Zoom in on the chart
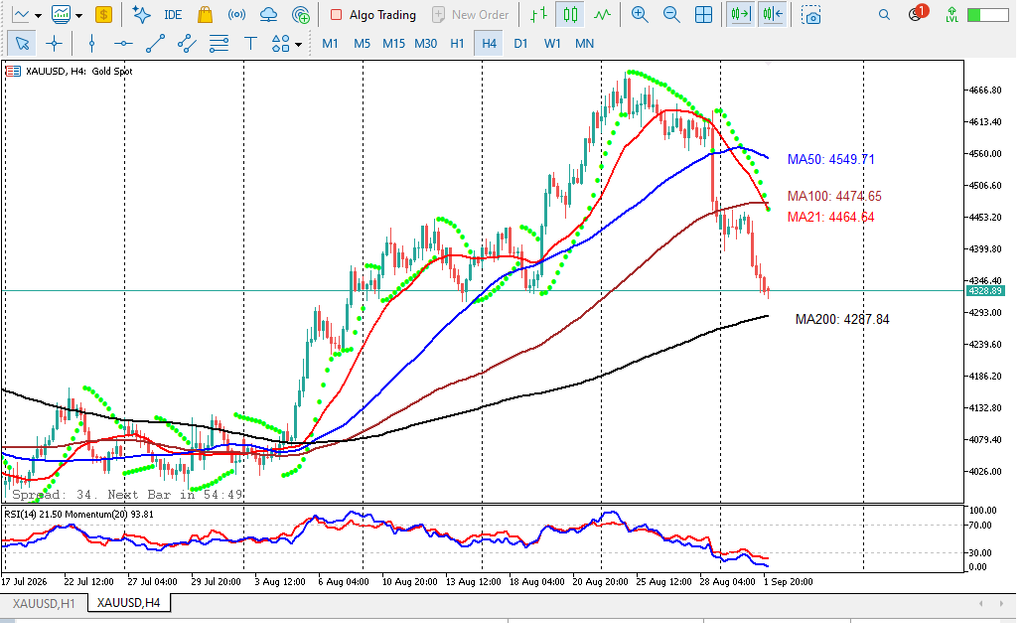 640,14
